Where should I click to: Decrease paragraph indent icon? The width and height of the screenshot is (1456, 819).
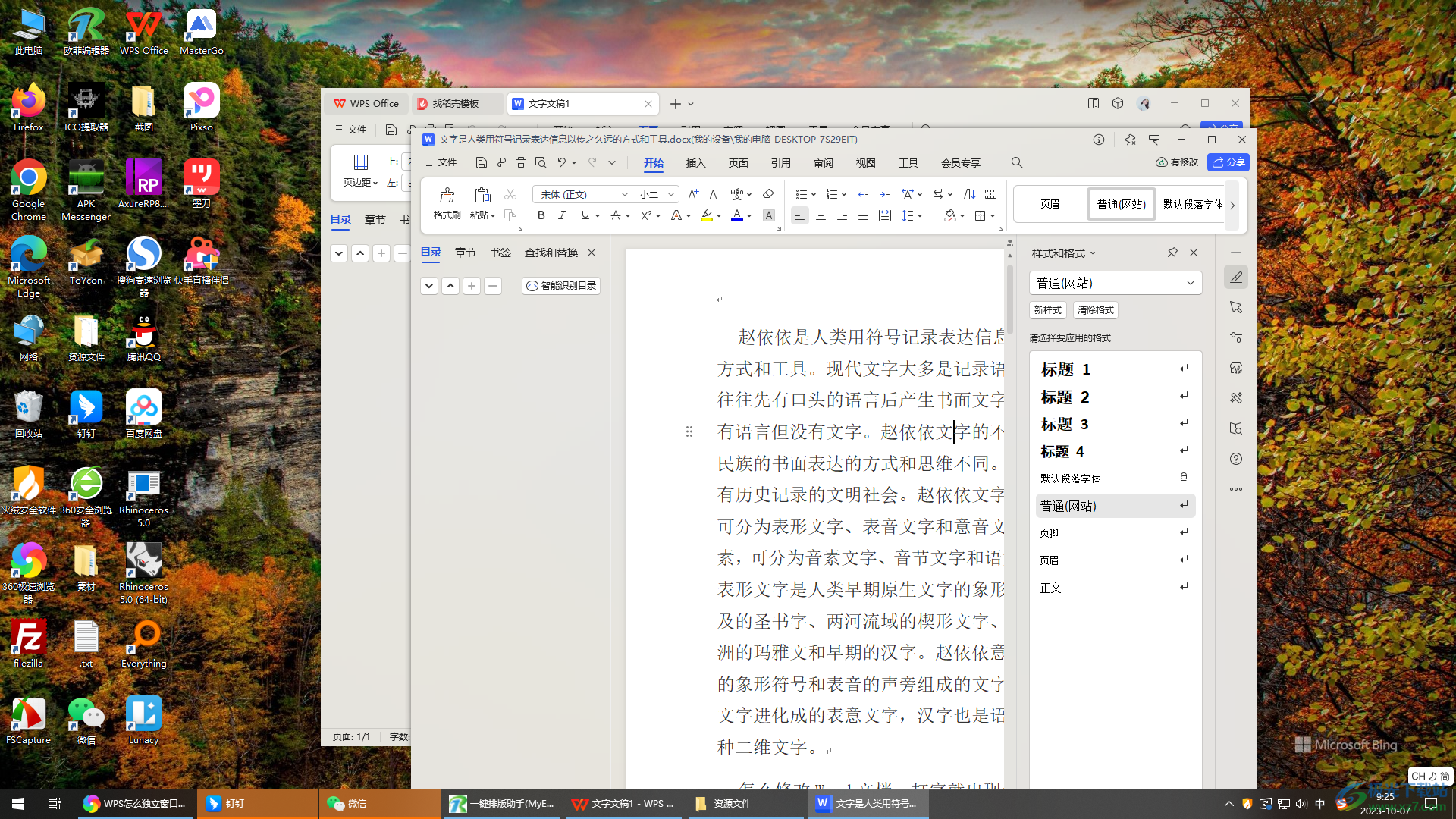click(863, 194)
